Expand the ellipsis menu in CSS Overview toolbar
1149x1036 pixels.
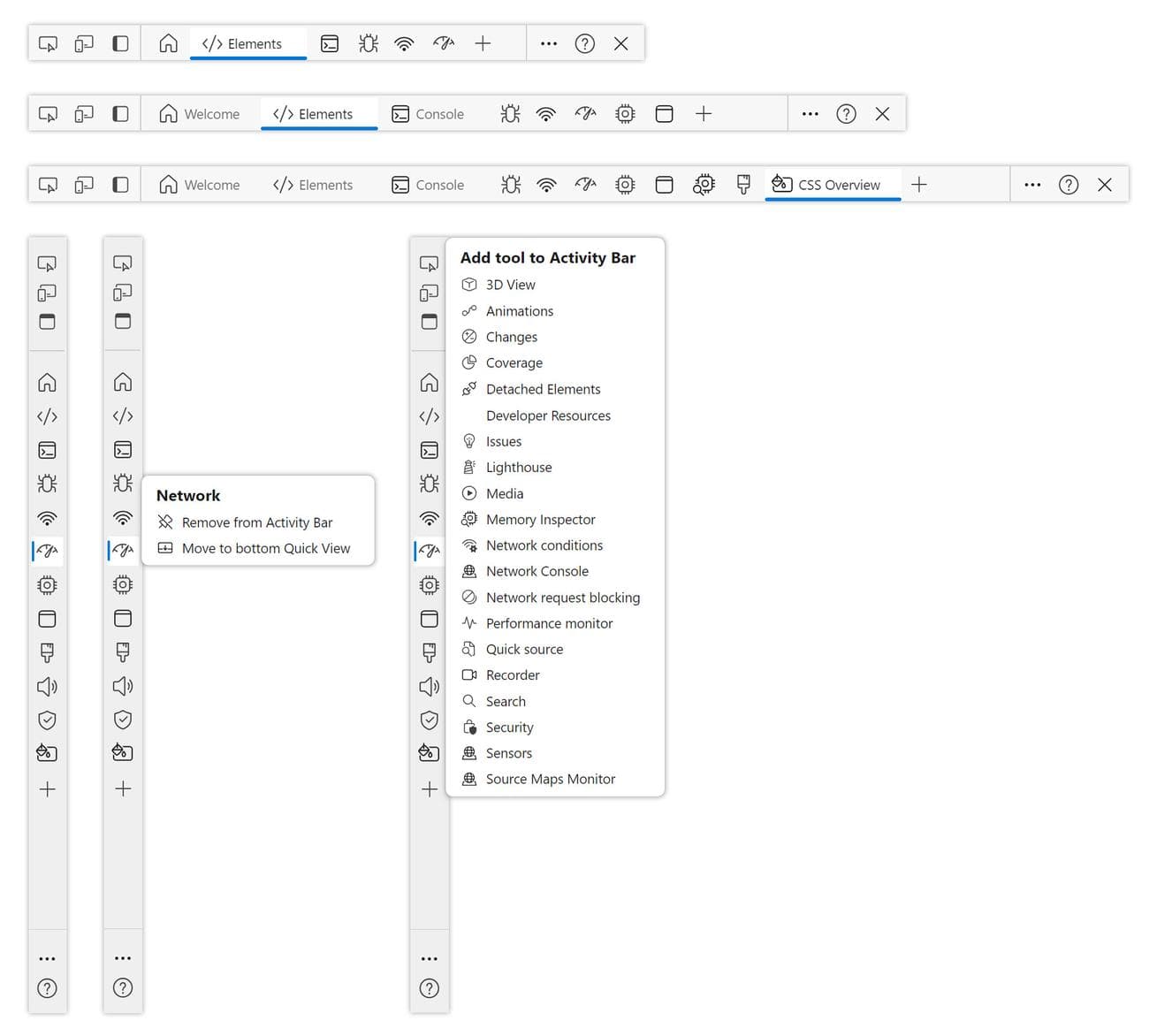pos(1032,185)
